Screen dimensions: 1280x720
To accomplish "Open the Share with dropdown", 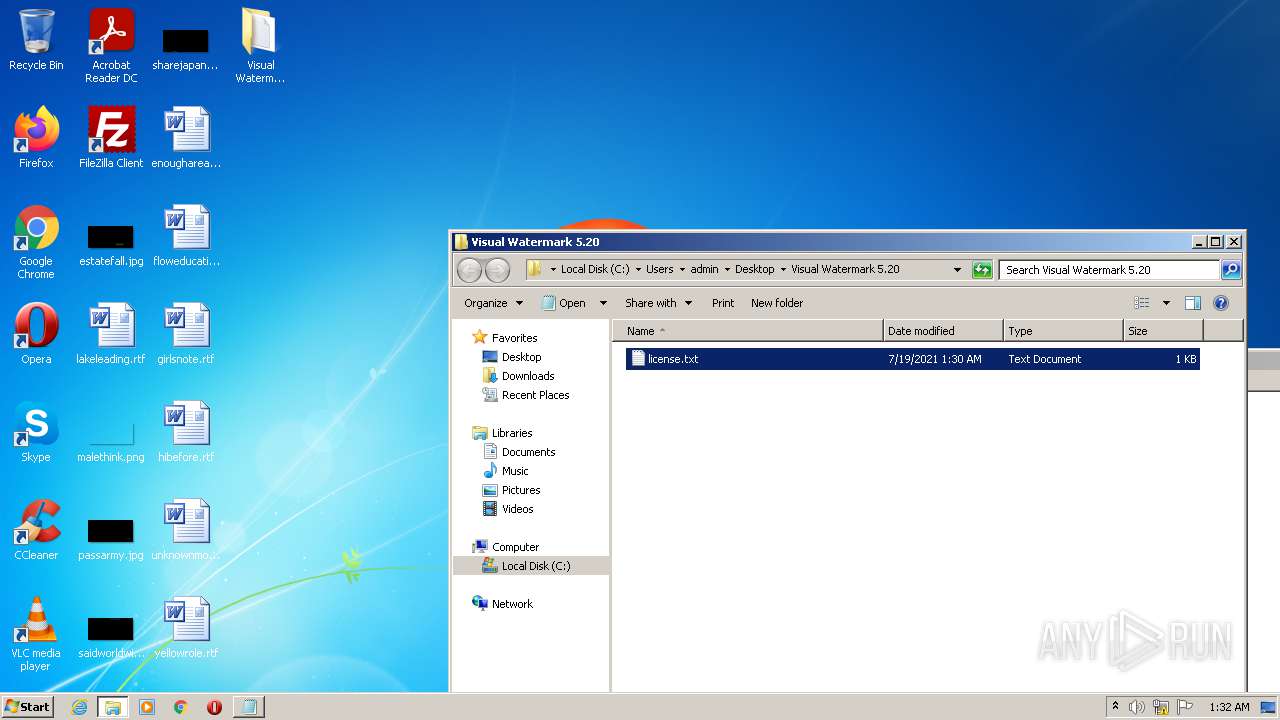I will 658,303.
